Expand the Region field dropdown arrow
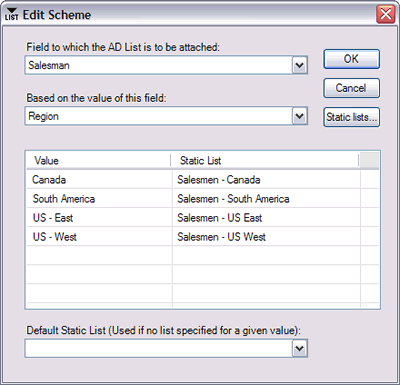 pos(300,116)
